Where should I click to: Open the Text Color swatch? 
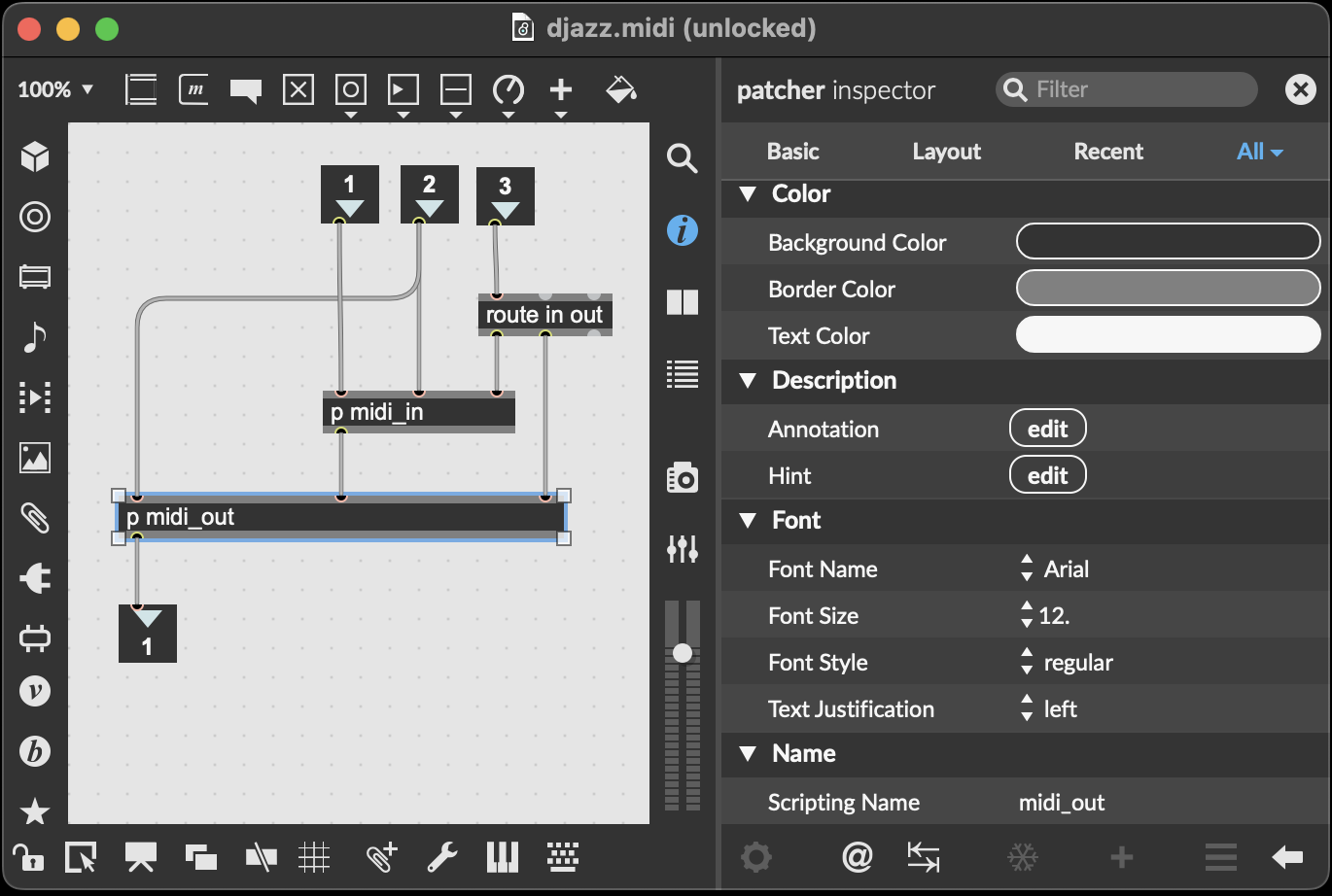(x=1168, y=335)
